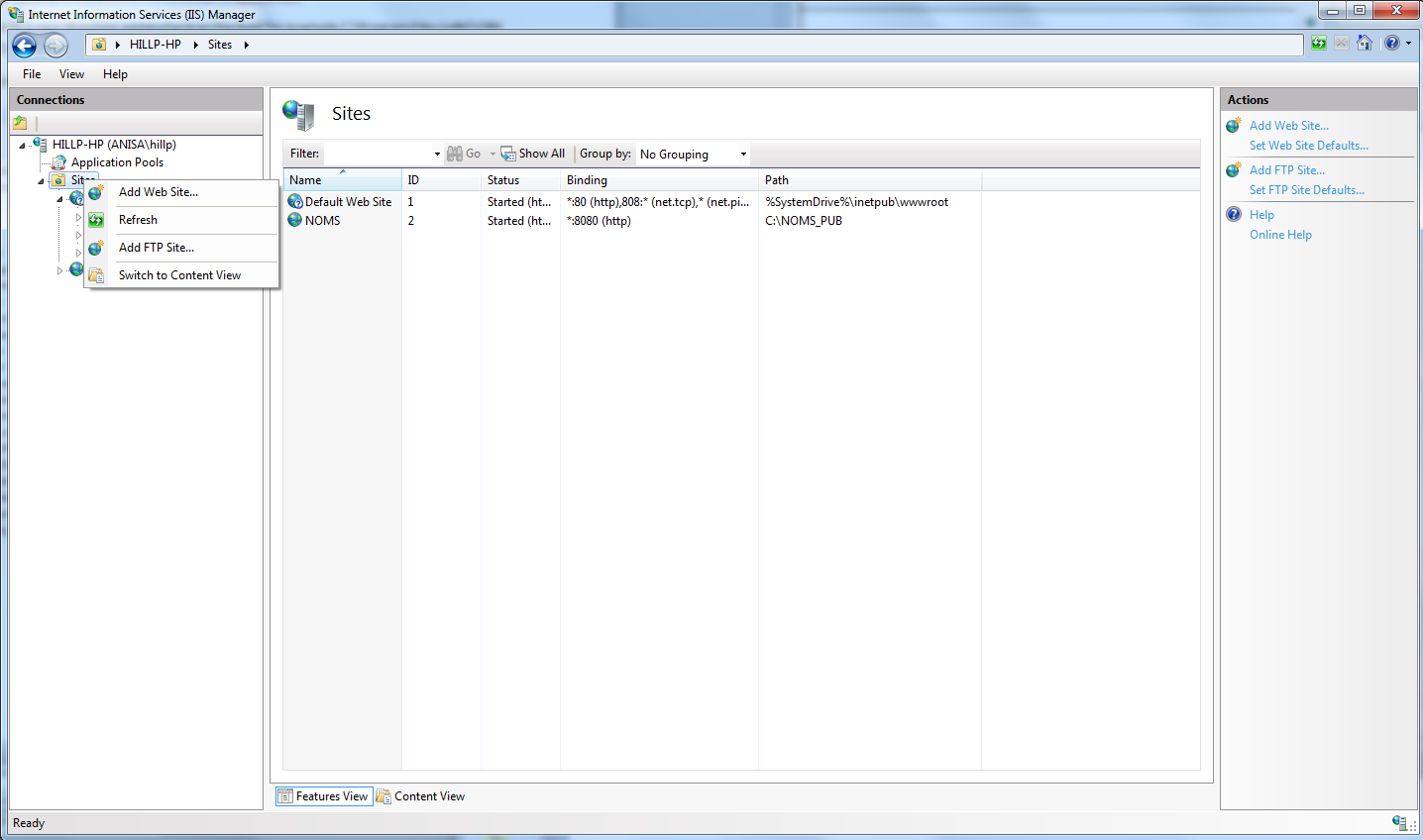Open the Online Help link
The image size is (1423, 840).
(x=1280, y=235)
